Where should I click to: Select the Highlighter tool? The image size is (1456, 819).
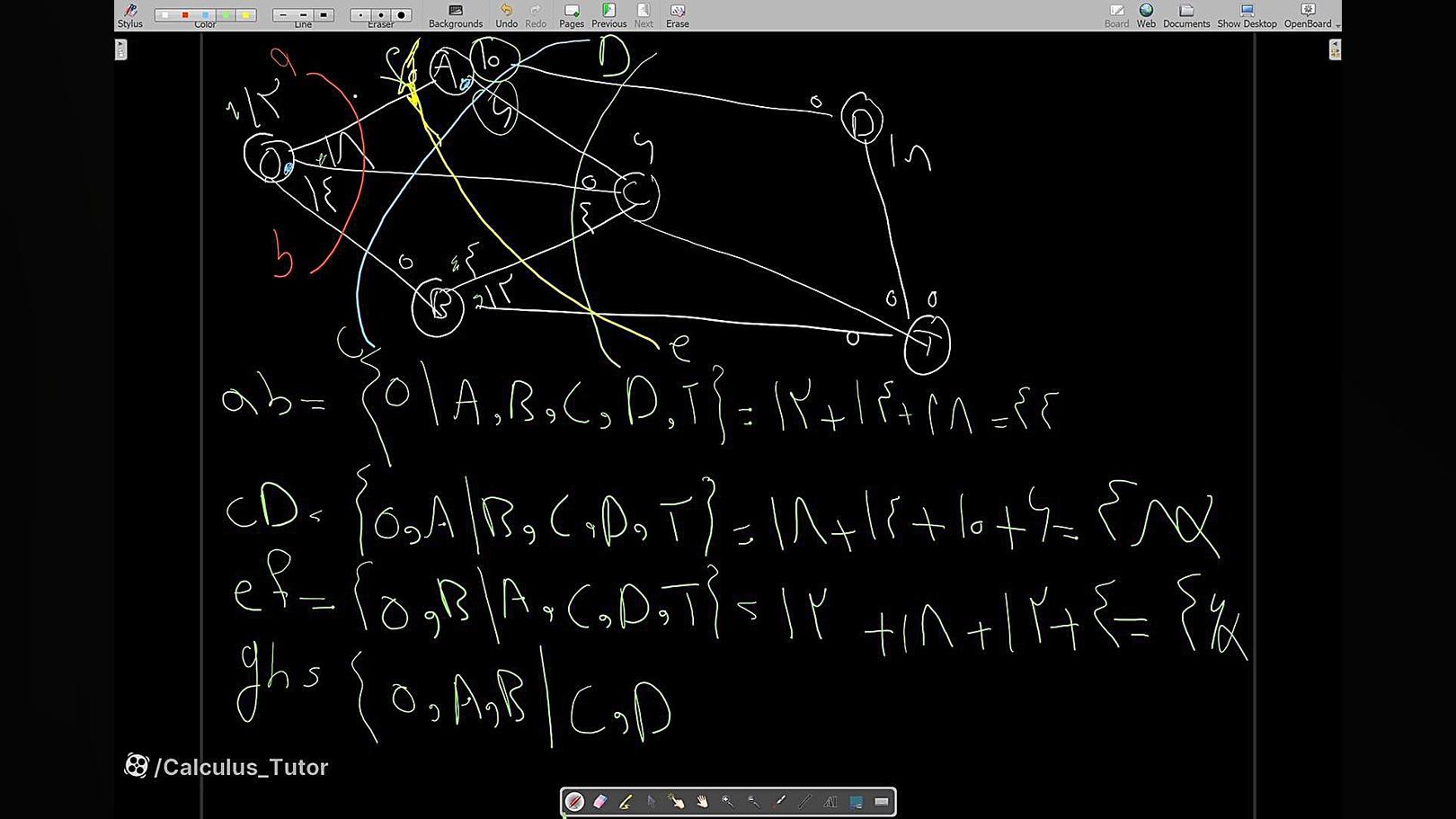[626, 801]
